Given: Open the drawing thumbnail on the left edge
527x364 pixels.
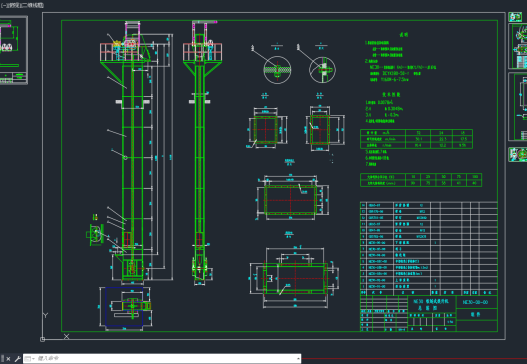Looking at the screenshot, I should coord(13,50).
